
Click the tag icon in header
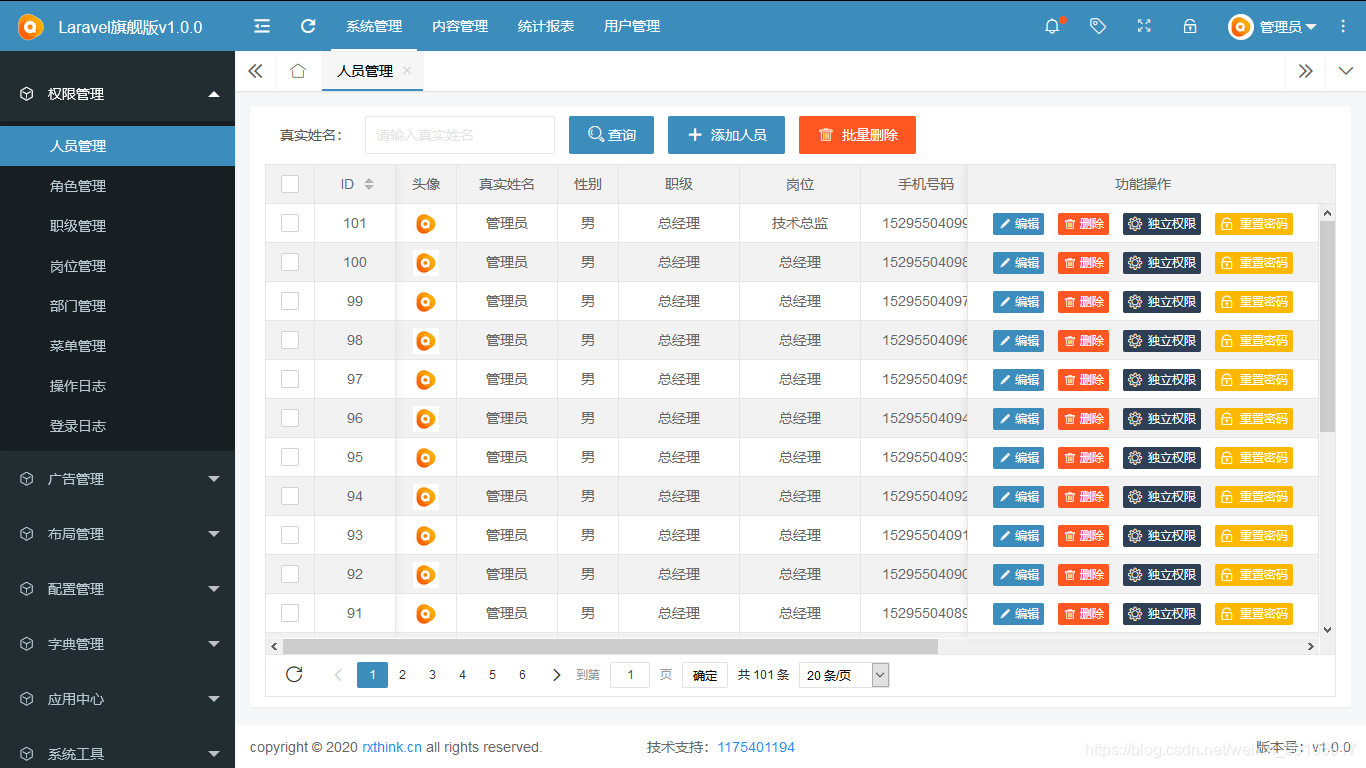tap(1098, 26)
